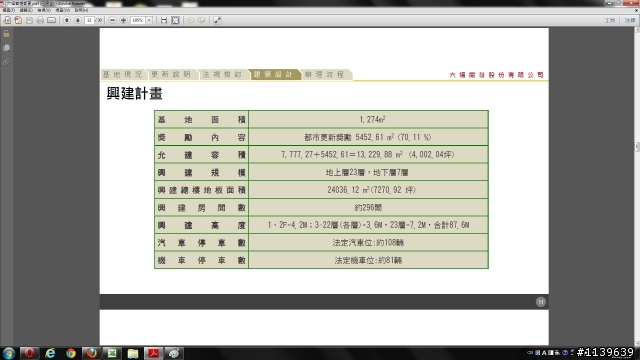Open the 工具 (Tools) pane
Screen dimensions: 640x360
coord(610,20)
